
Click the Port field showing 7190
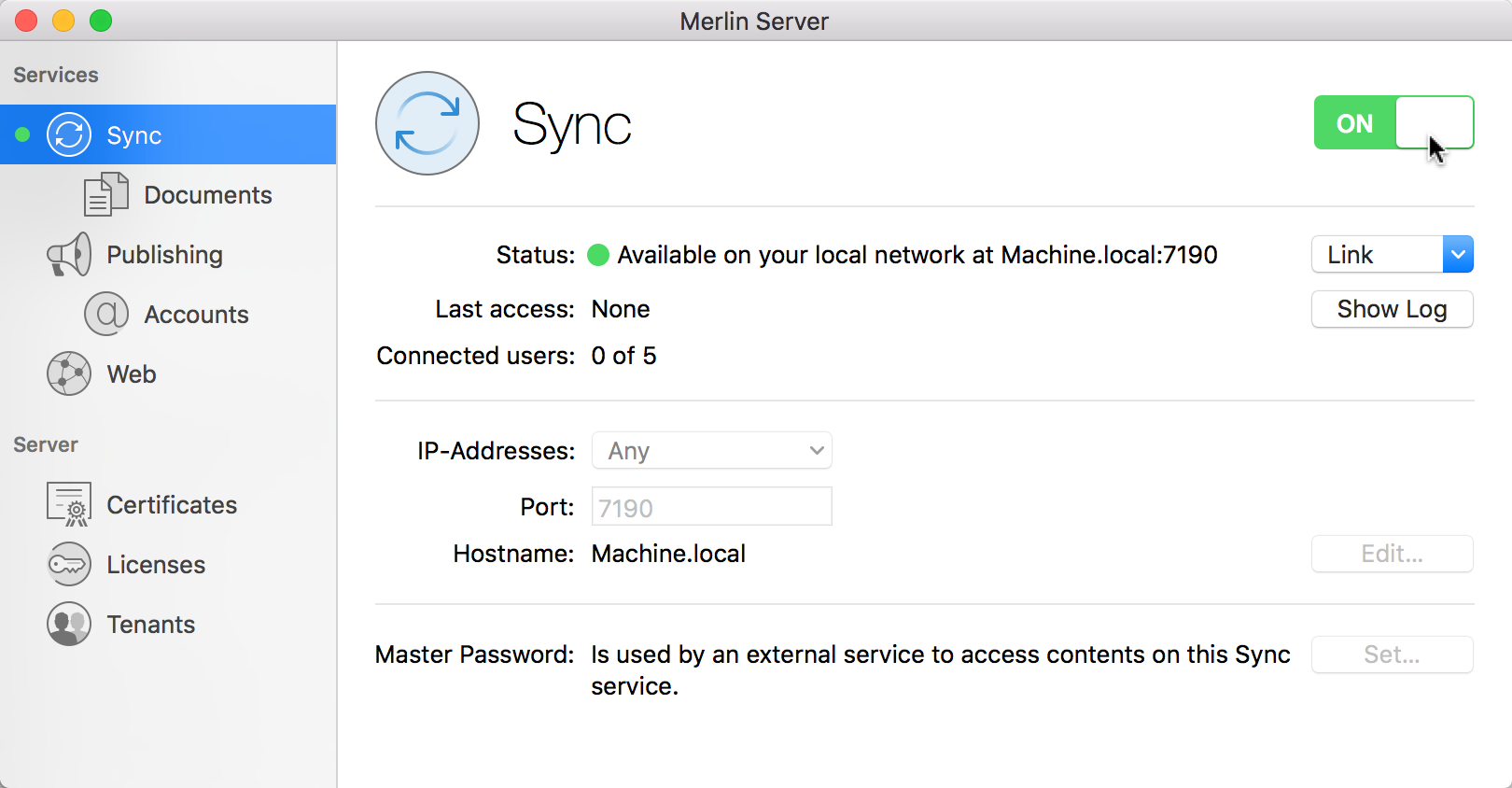(x=712, y=507)
